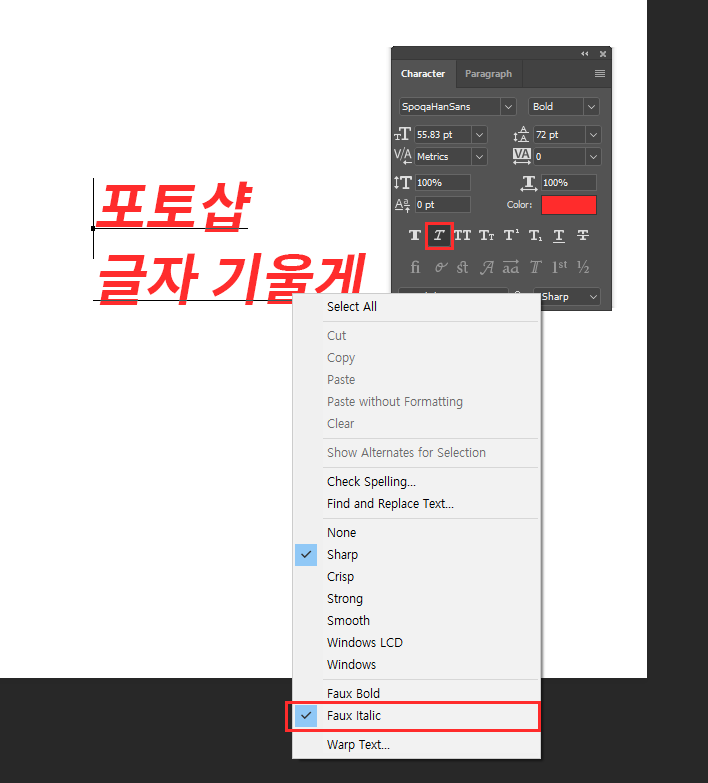
Task: Enable swash OpenType icon
Action: click(x=487, y=268)
